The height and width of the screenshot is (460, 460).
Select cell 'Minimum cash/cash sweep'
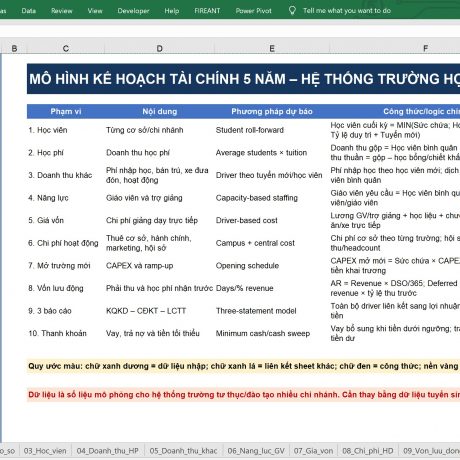pyautogui.click(x=272, y=333)
